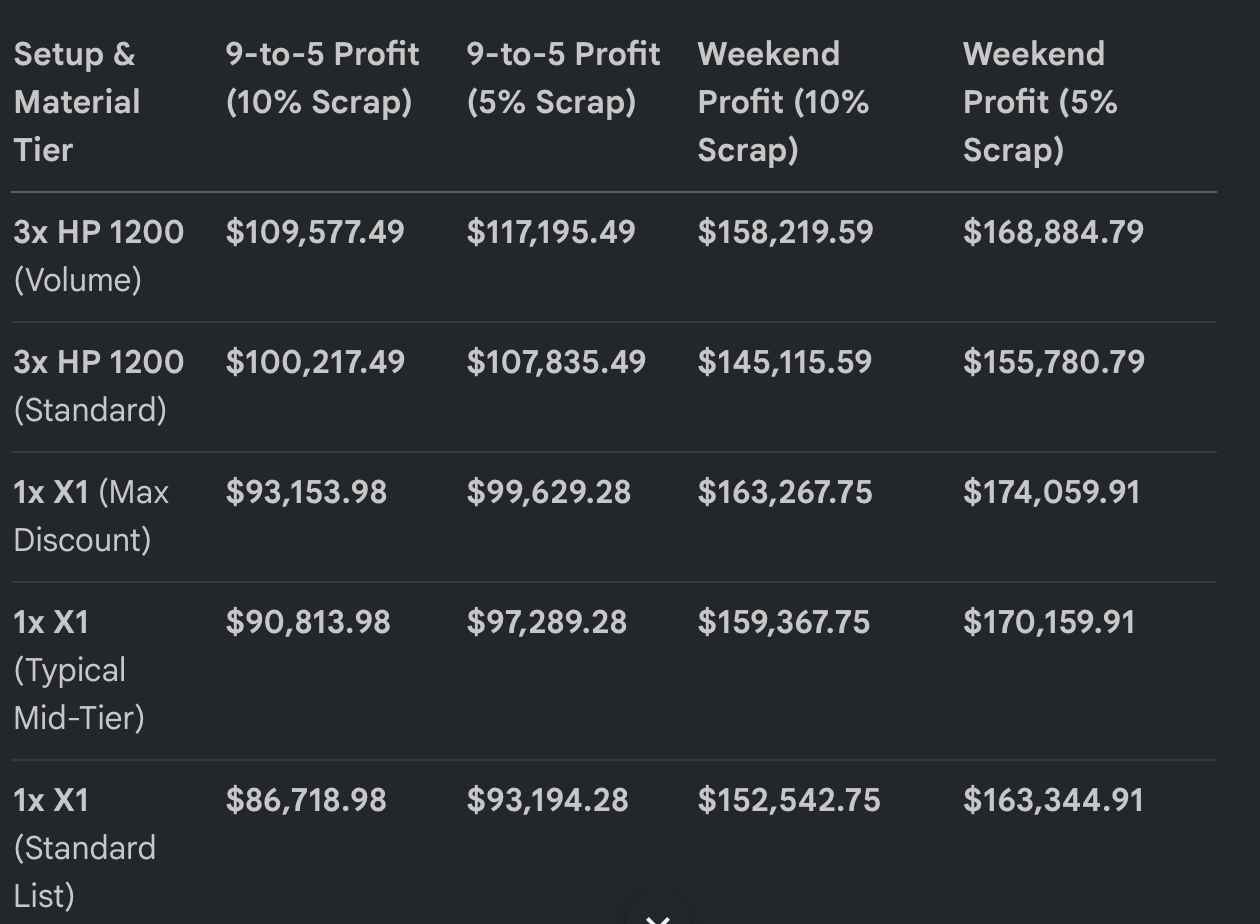Click the 1x X1 (Max Discount) row label

click(x=92, y=516)
